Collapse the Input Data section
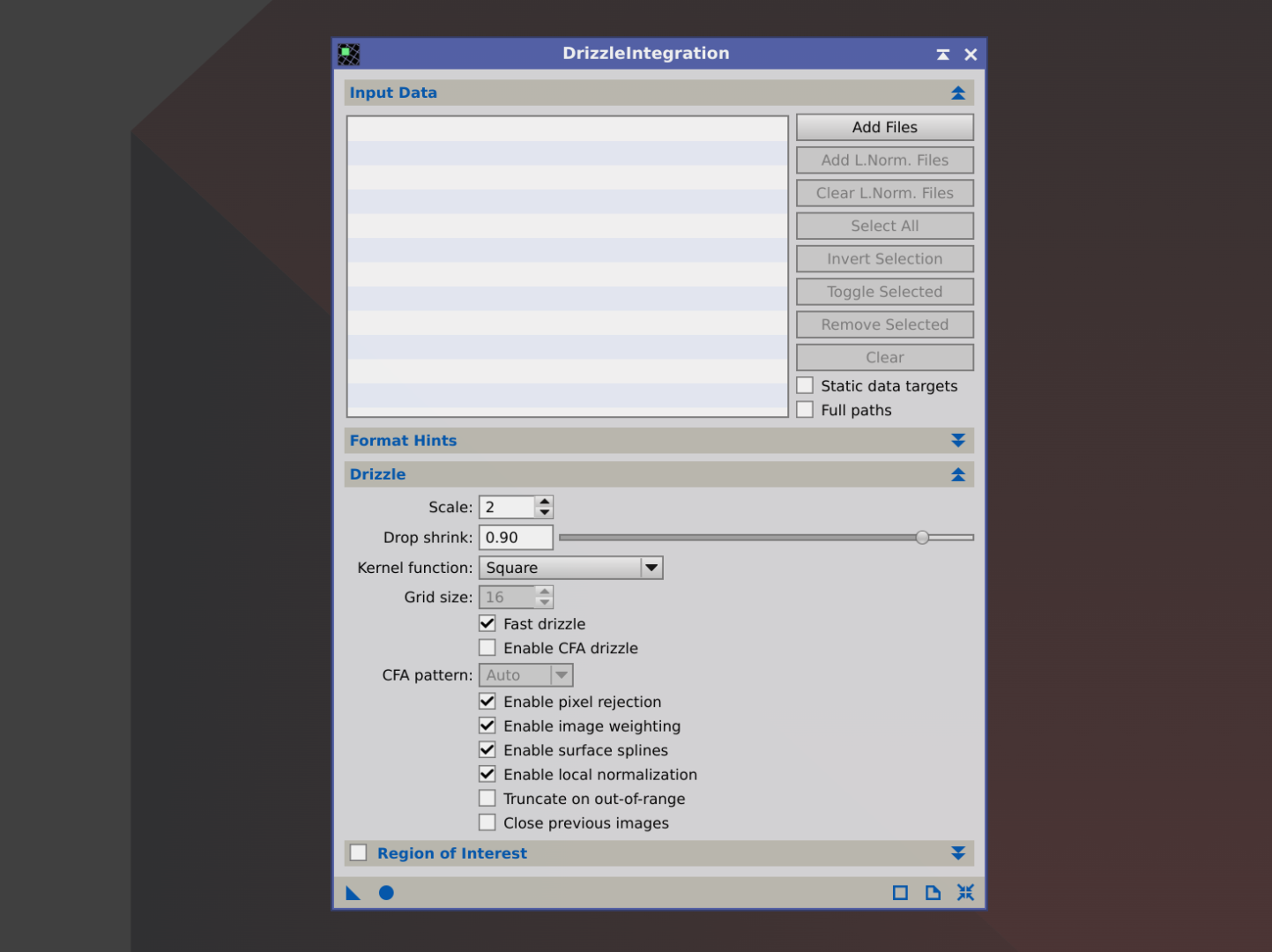This screenshot has height=952, width=1272. tap(958, 93)
